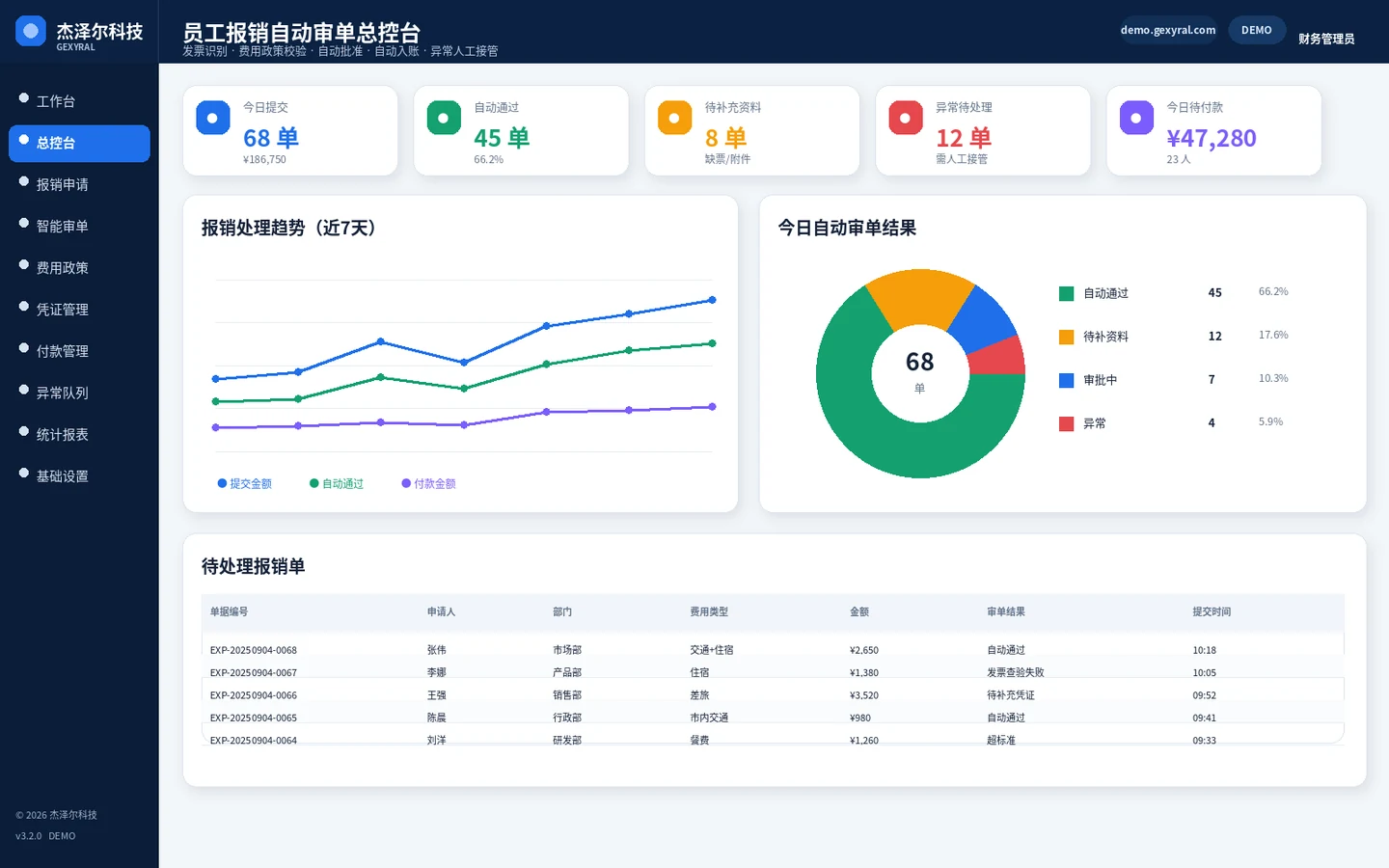Open 付款管理 in the sidebar
Screen dimensions: 1389x868
coord(79,351)
